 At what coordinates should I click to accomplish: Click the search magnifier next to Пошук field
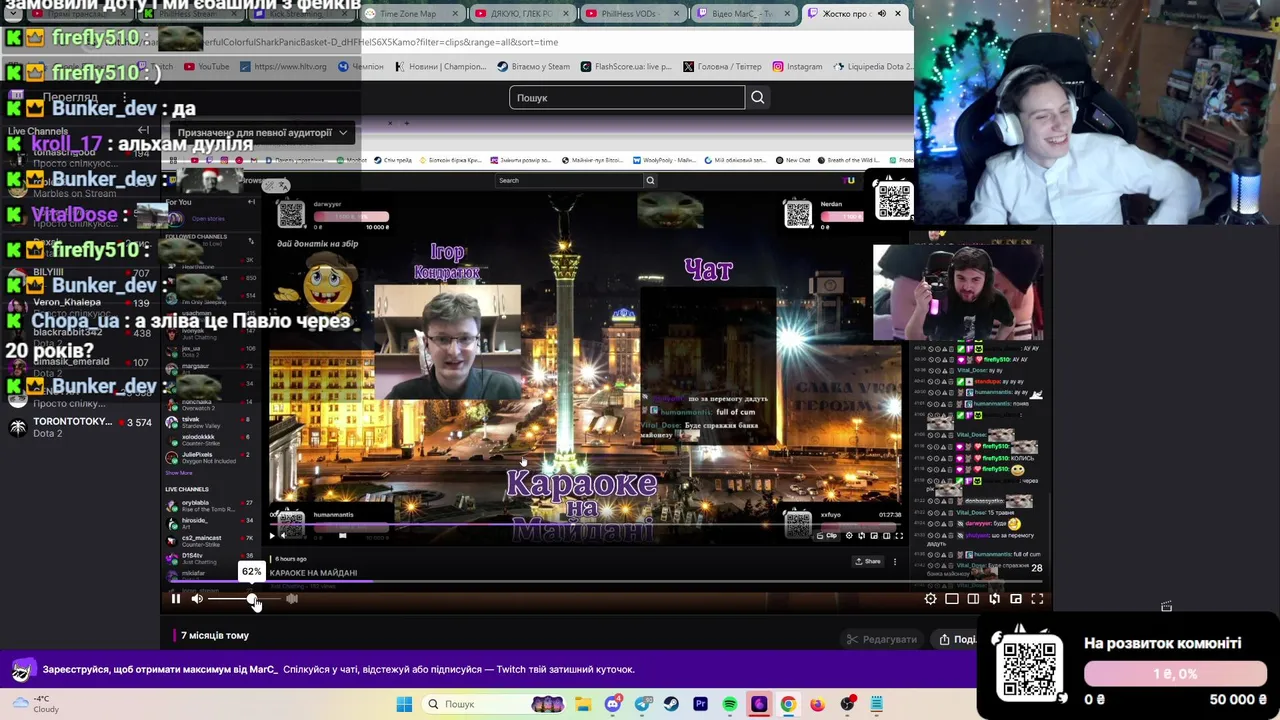point(758,97)
